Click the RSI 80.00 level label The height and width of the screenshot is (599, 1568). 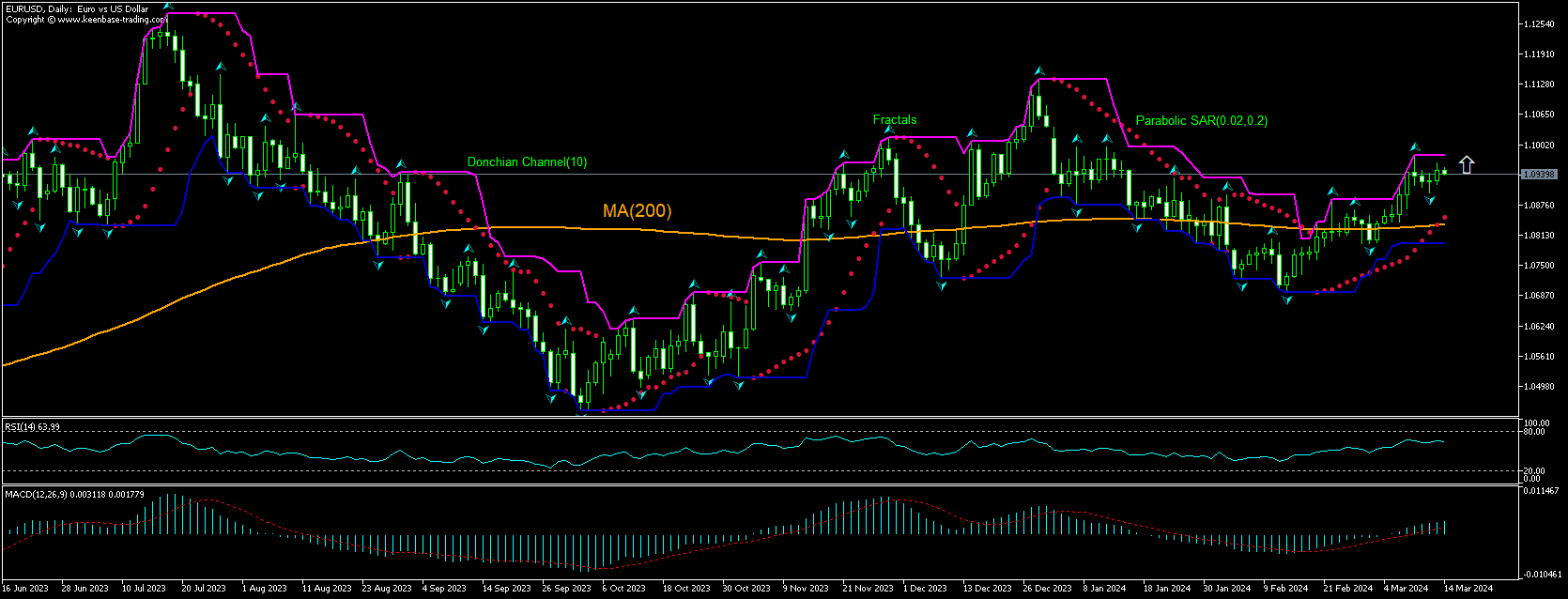click(1534, 432)
